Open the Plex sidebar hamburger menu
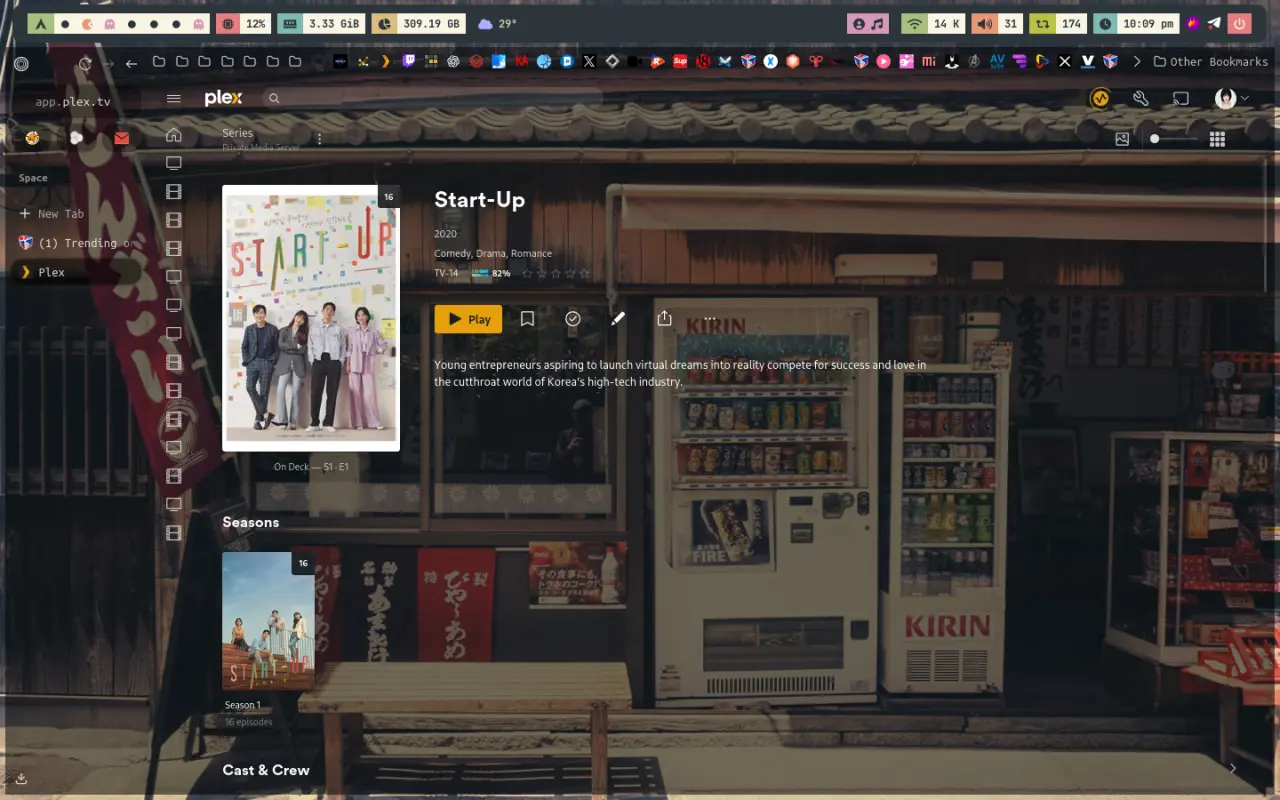Viewport: 1280px width, 800px height. click(x=174, y=98)
